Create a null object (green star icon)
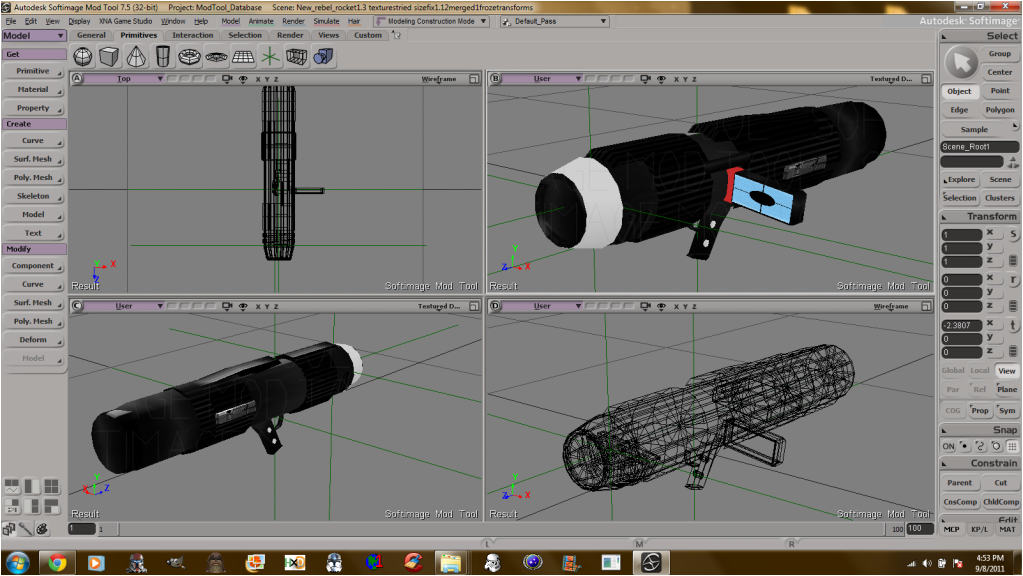Image resolution: width=1023 pixels, height=576 pixels. point(269,57)
